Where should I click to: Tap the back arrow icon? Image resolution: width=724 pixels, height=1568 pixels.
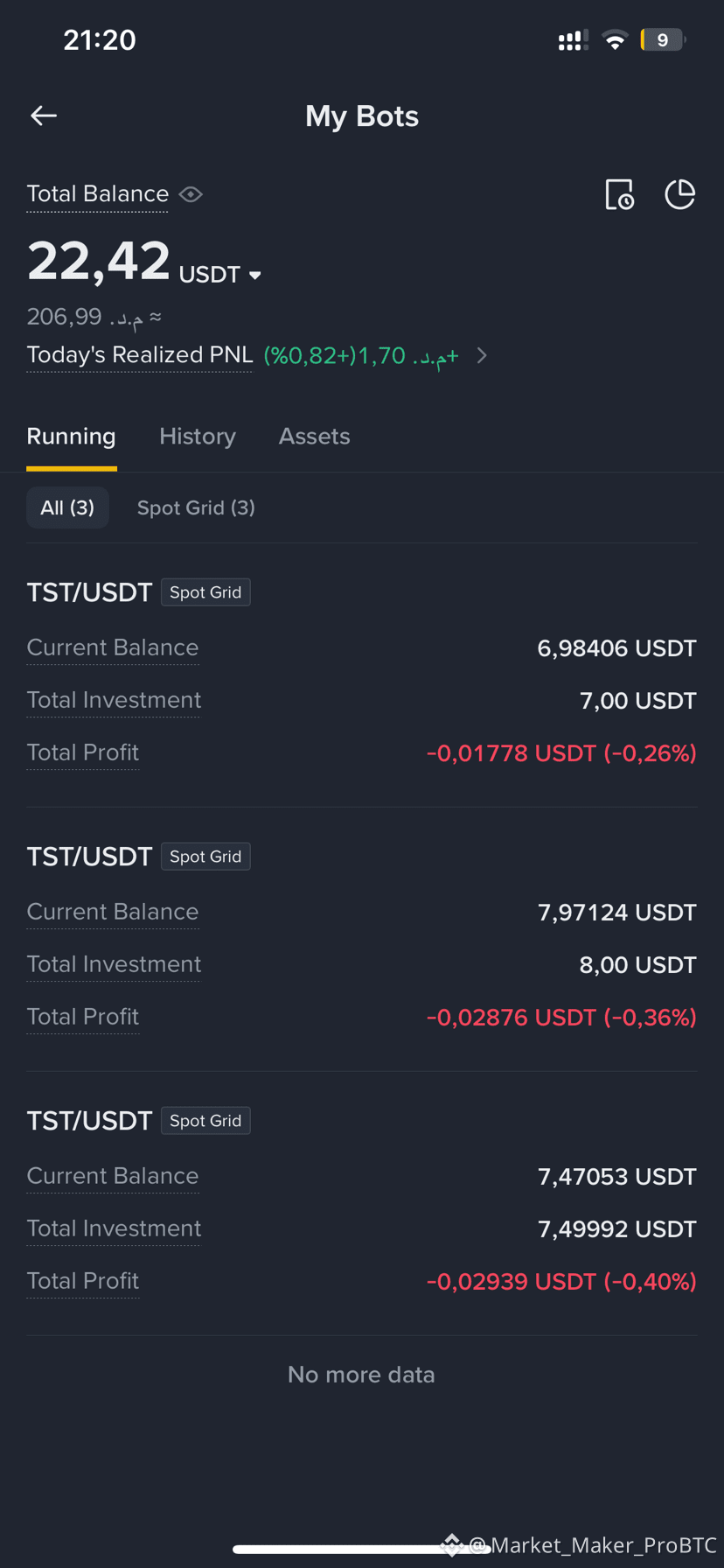[44, 115]
